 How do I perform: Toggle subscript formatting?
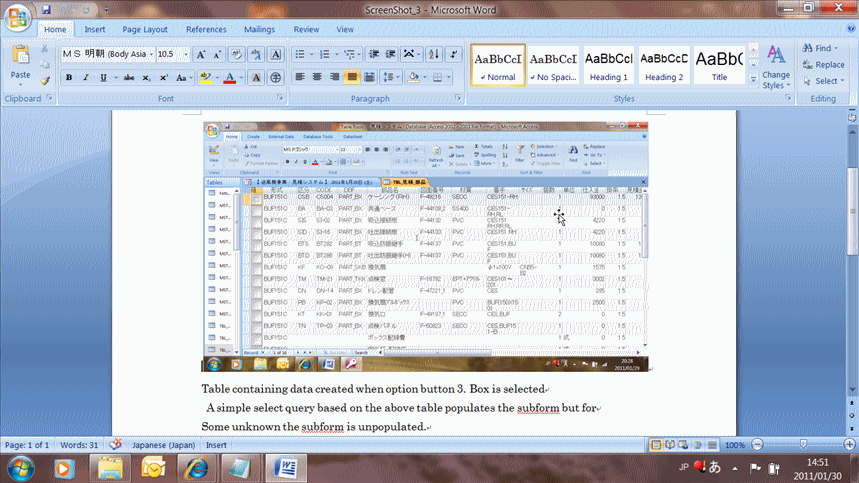tap(146, 78)
